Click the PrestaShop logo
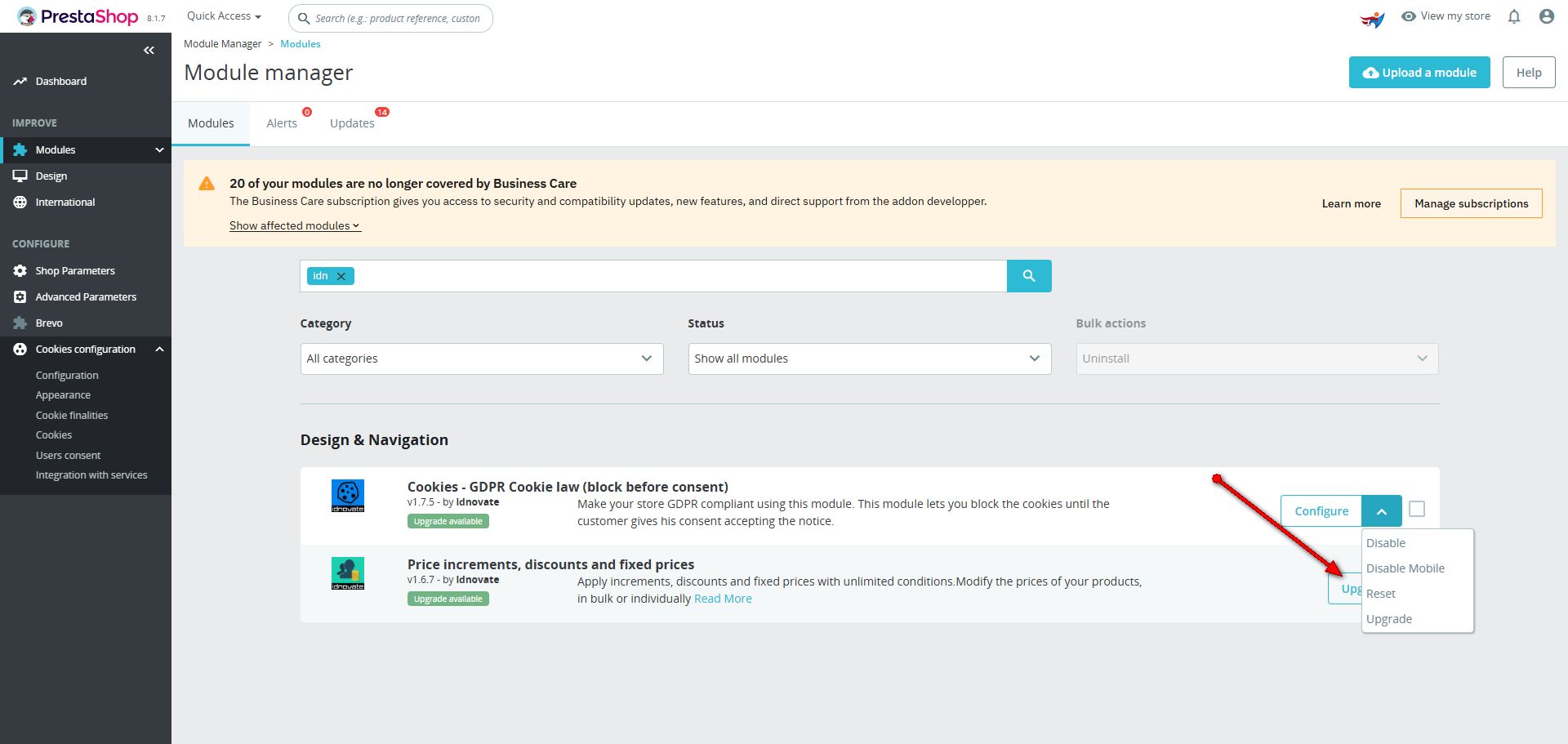The height and width of the screenshot is (744, 1568). coord(78,16)
